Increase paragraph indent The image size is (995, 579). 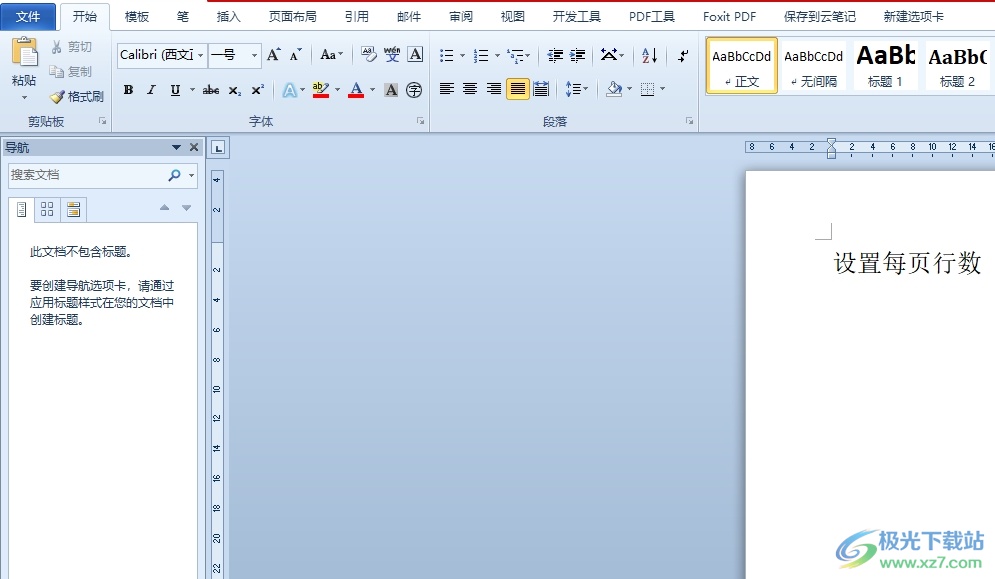pos(577,56)
